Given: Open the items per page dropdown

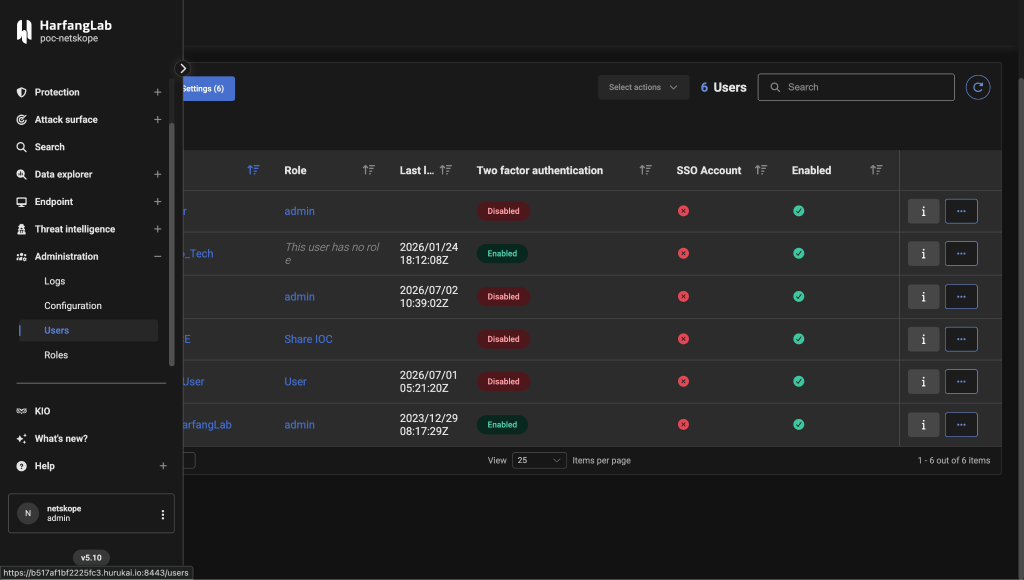Looking at the screenshot, I should [539, 460].
